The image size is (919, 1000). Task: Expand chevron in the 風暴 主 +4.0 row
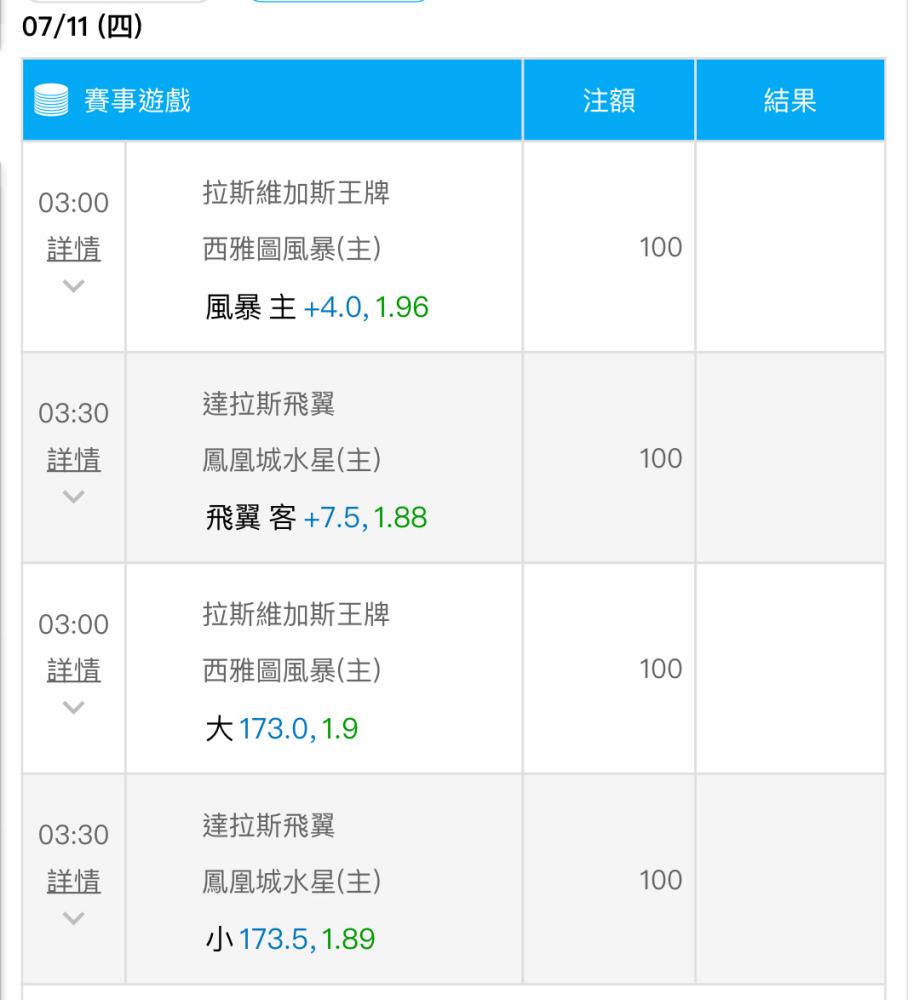(73, 285)
